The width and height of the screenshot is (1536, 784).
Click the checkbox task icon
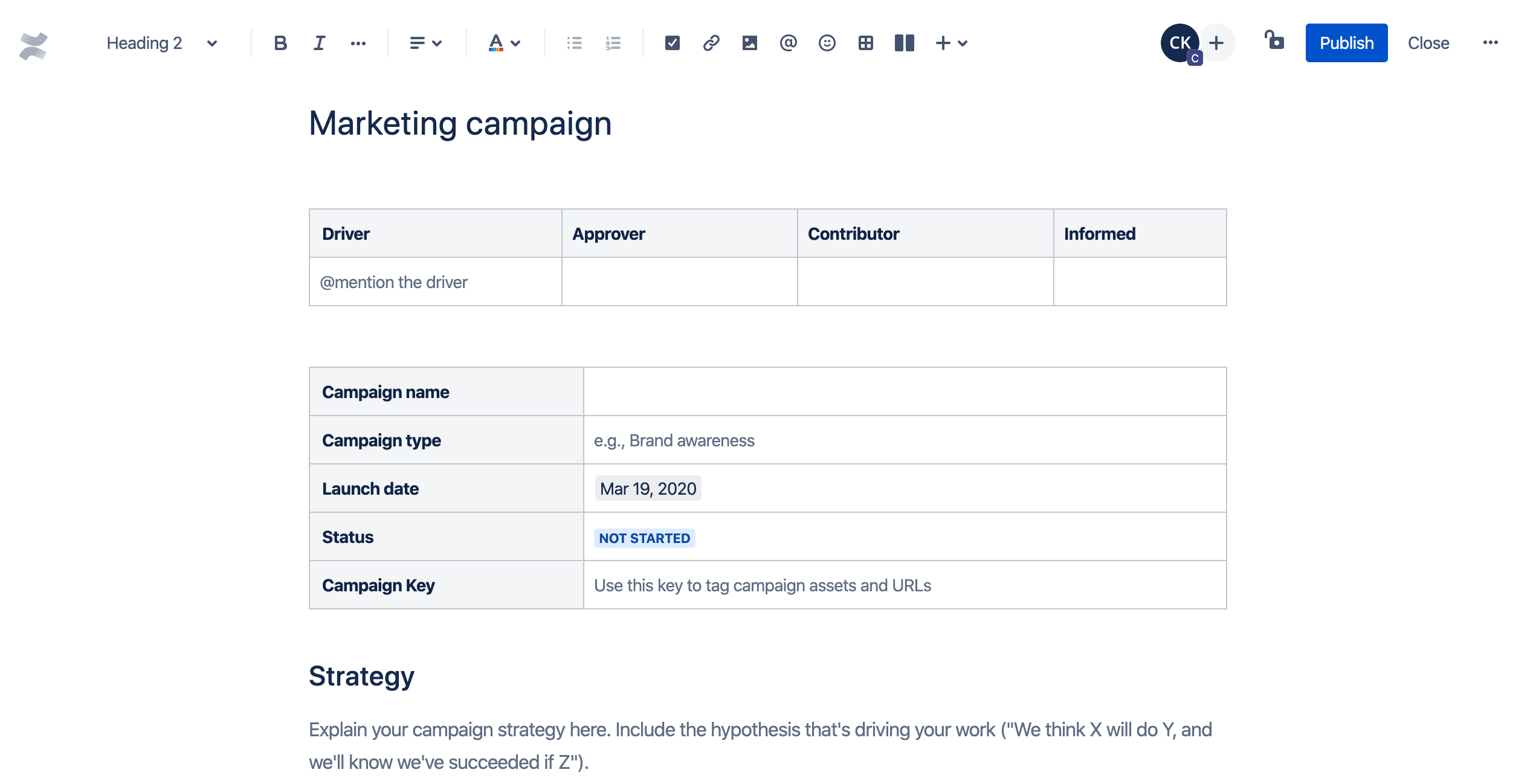(670, 42)
